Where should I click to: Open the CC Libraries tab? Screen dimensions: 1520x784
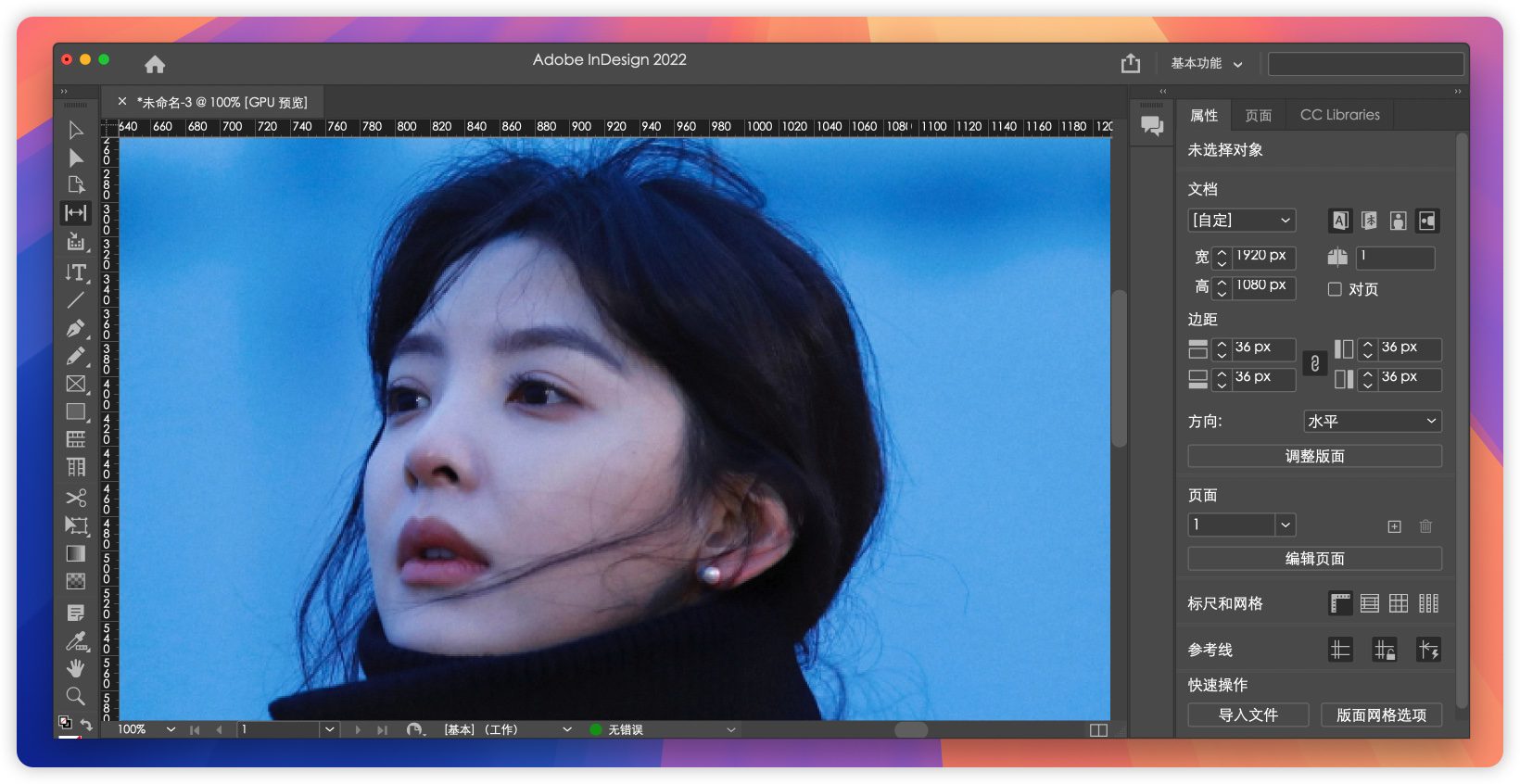coord(1339,115)
